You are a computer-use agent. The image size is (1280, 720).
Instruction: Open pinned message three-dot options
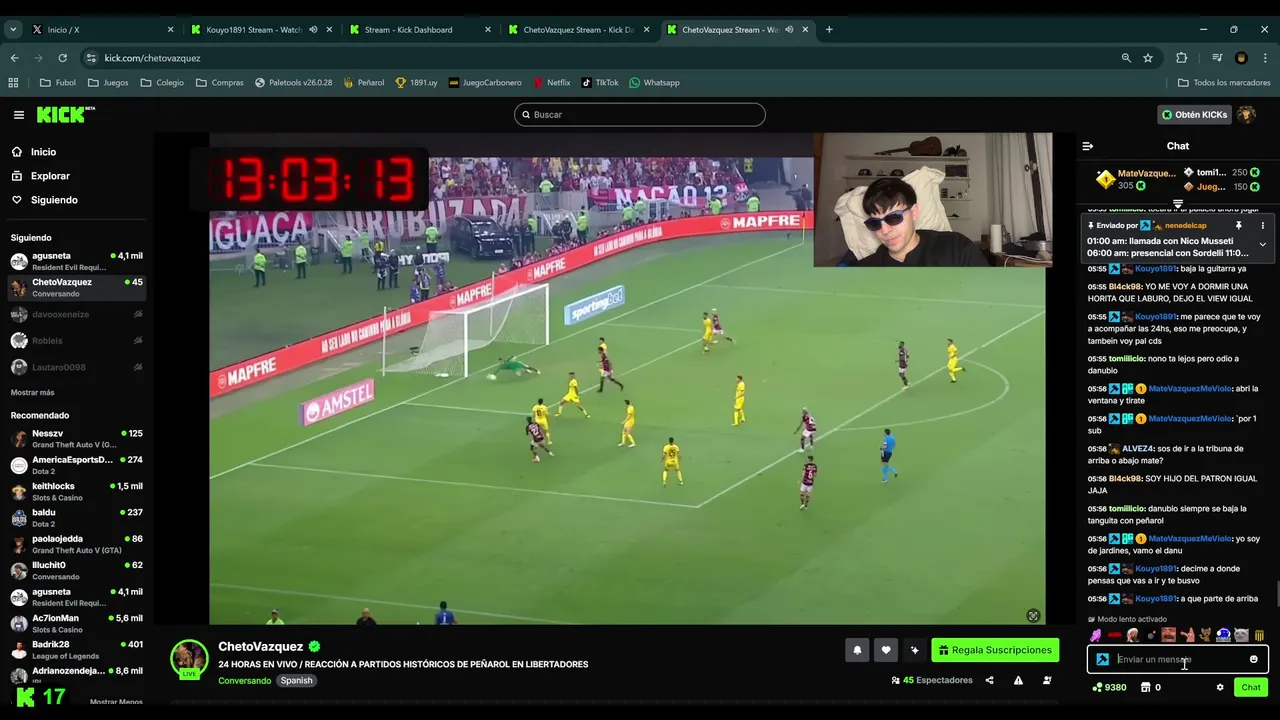click(1262, 226)
